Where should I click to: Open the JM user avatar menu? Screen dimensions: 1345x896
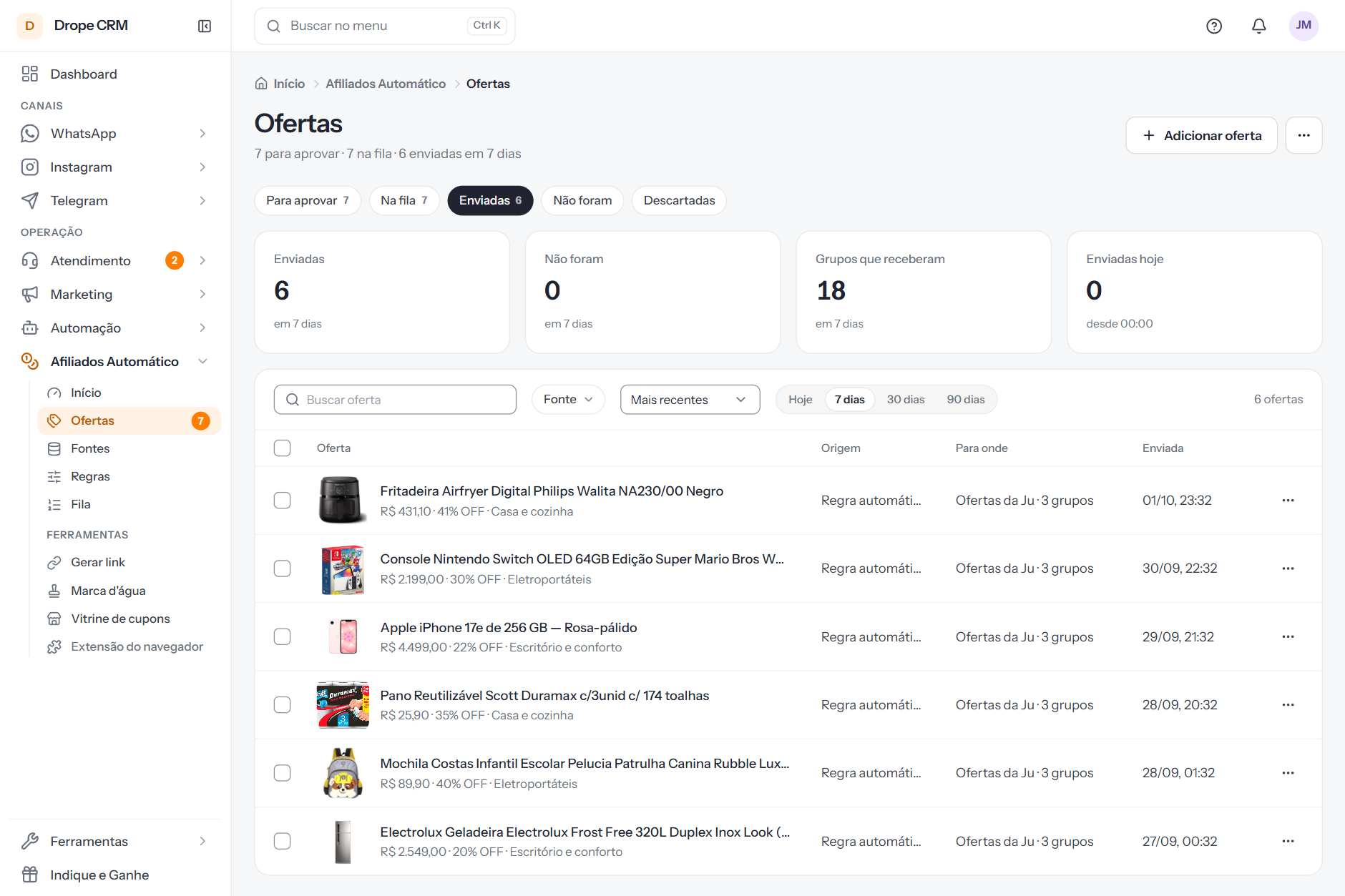(x=1304, y=26)
